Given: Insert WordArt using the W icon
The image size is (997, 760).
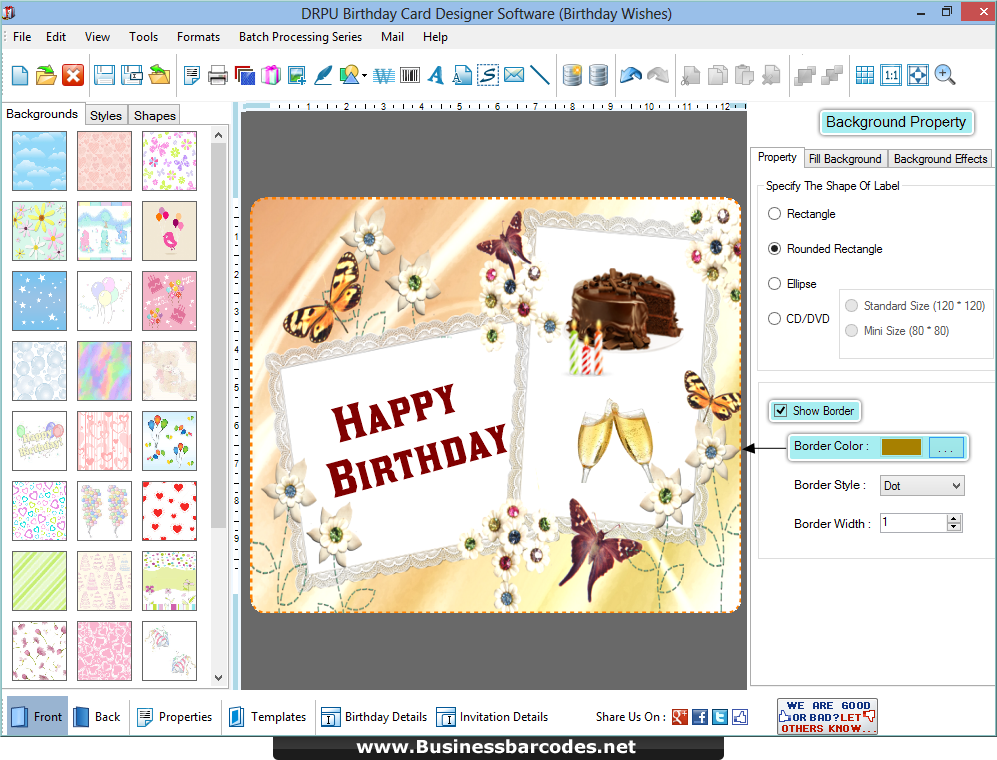Looking at the screenshot, I should 383,76.
